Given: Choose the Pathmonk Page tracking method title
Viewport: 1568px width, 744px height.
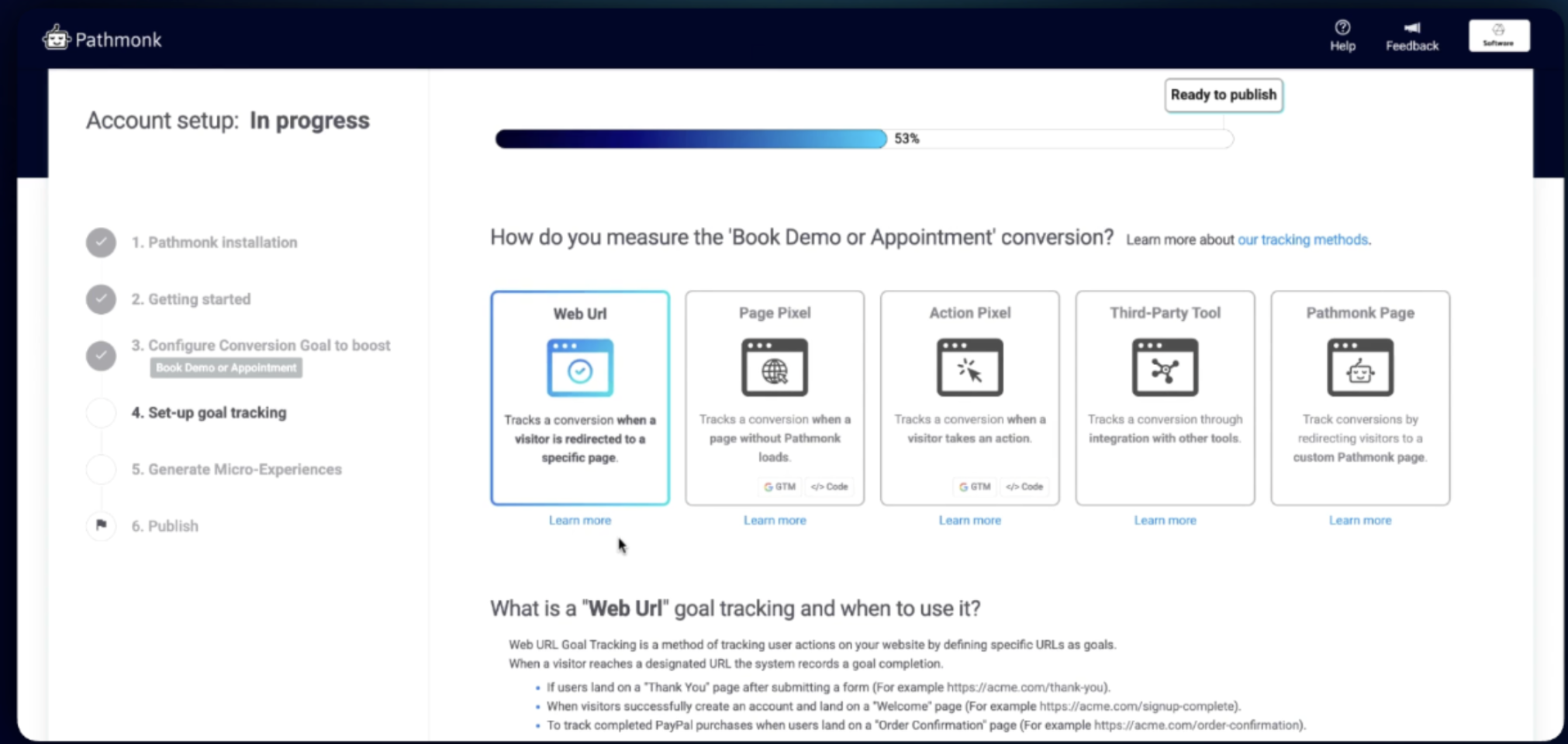Looking at the screenshot, I should click(x=1360, y=313).
